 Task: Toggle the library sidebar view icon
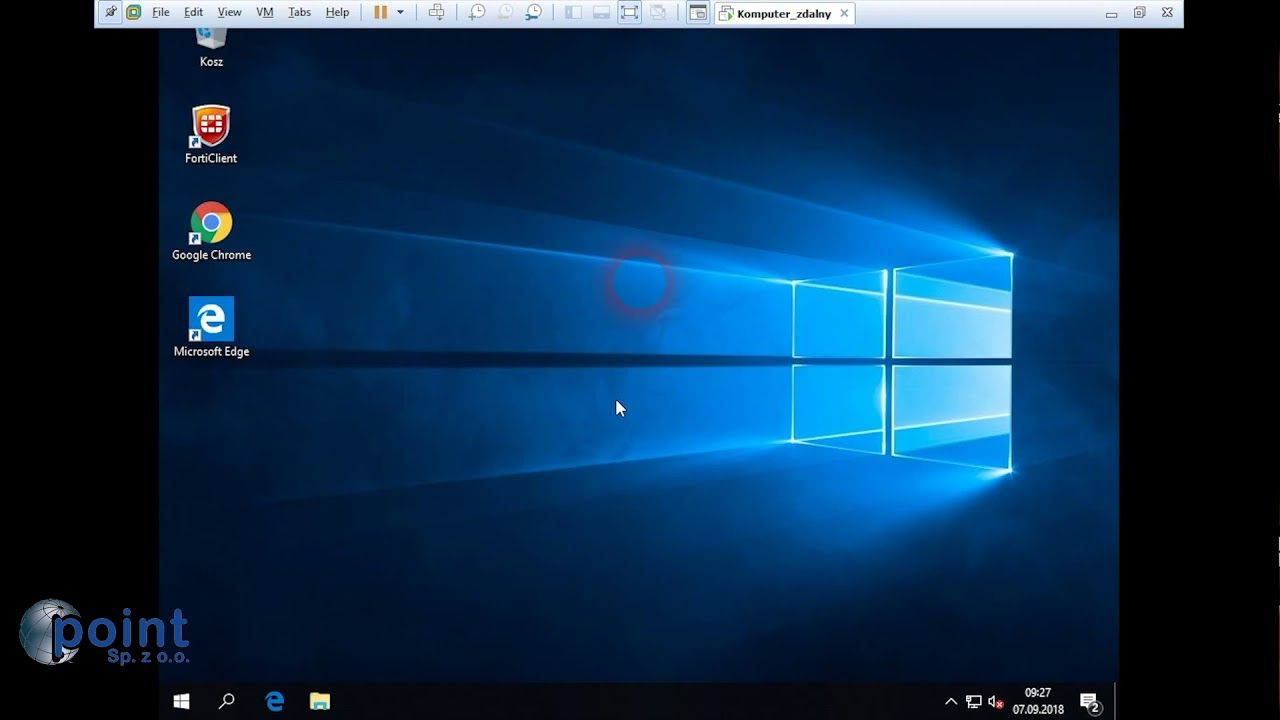[573, 13]
